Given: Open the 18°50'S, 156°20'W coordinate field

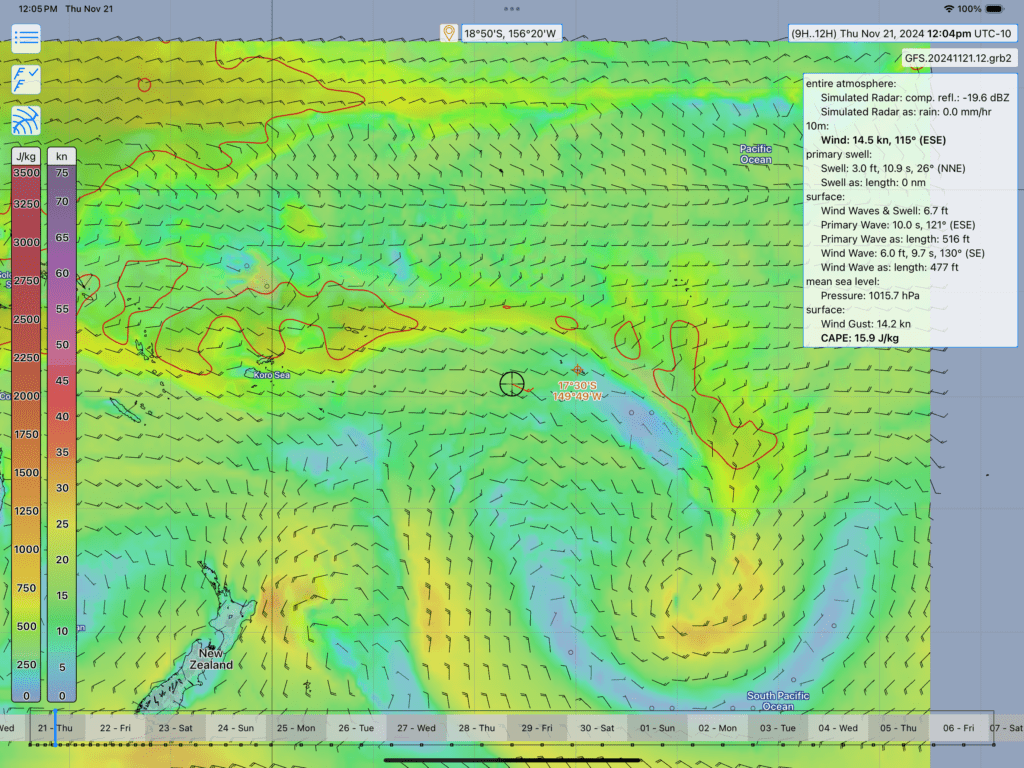Looking at the screenshot, I should click(510, 33).
